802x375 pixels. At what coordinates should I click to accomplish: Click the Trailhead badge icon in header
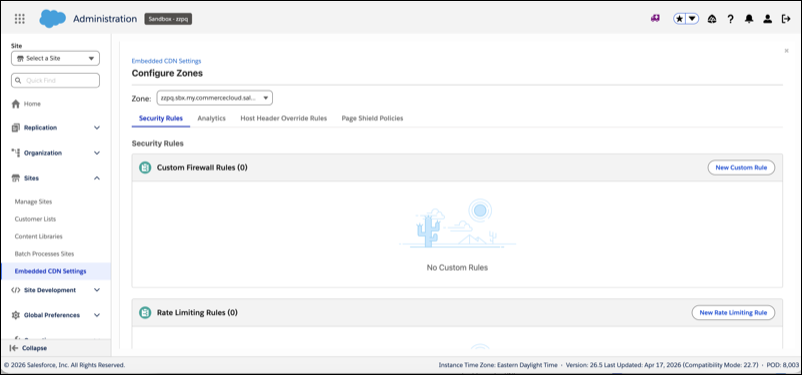click(712, 19)
